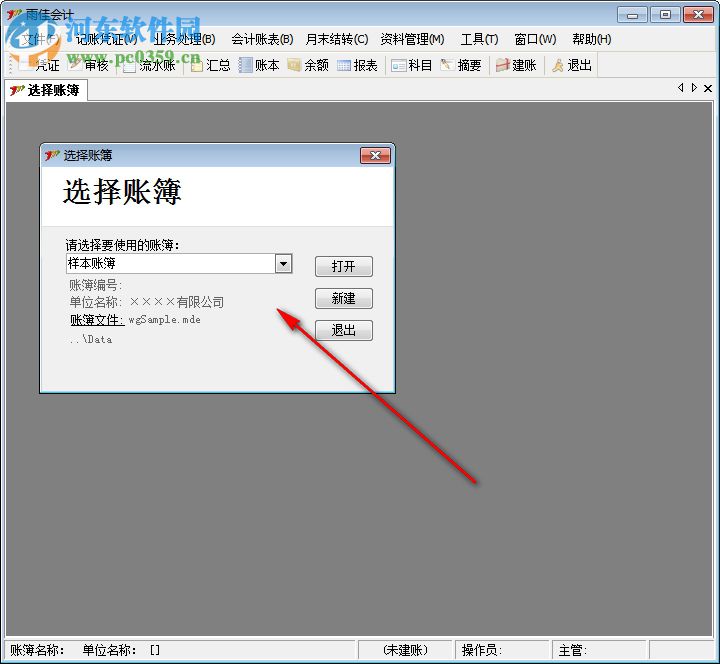The width and height of the screenshot is (720, 664).
Task: Click the 建账 create-book toolbar icon
Action: [x=516, y=65]
